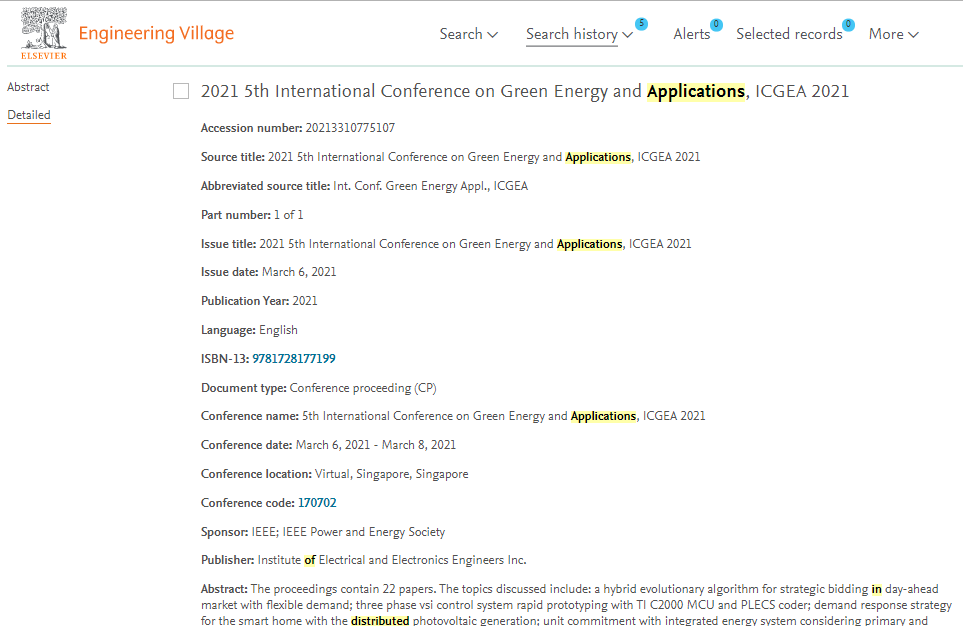
Task: Click accession number 20213310775107
Action: 350,128
